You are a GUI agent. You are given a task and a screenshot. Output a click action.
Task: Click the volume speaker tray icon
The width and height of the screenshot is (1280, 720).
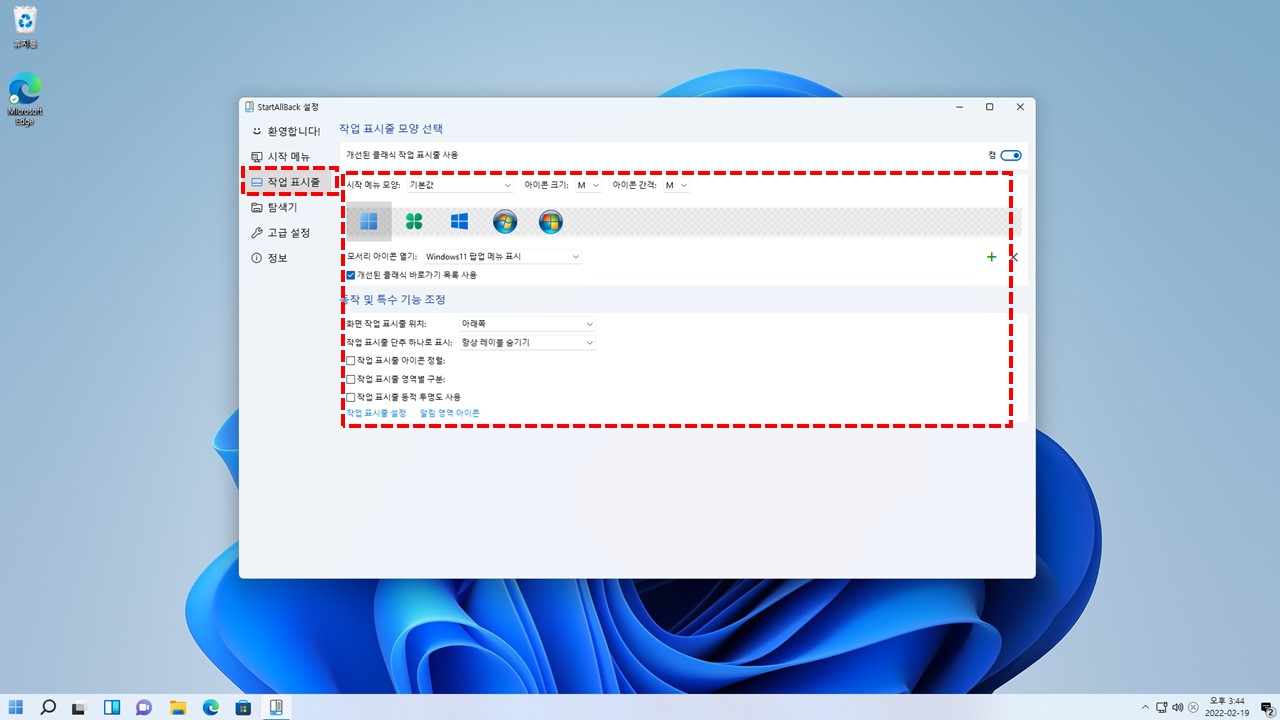[1178, 707]
